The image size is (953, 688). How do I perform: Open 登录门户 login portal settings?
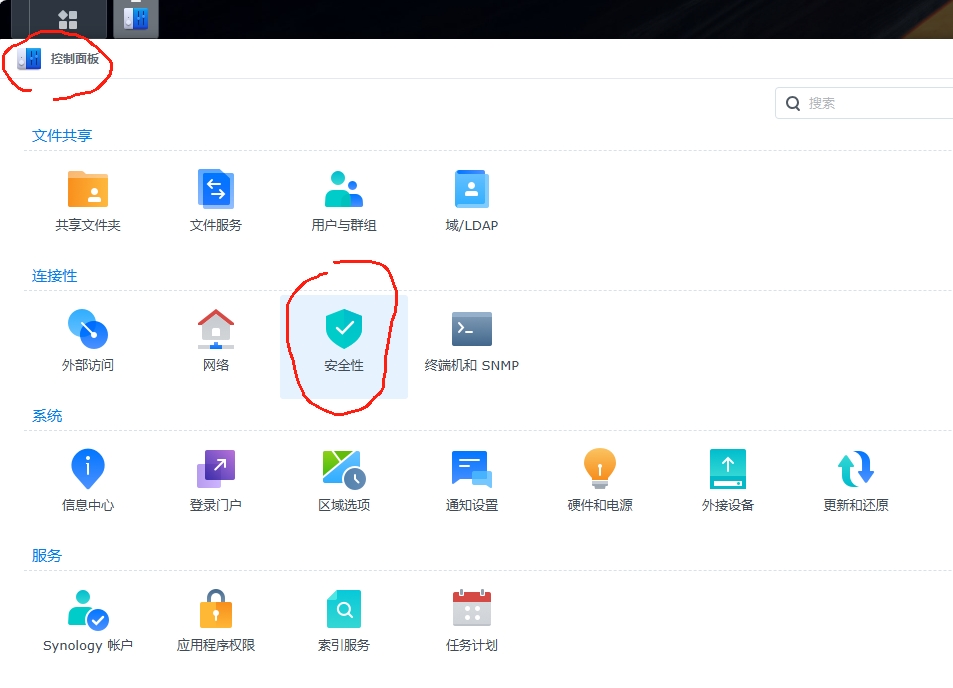tap(215, 477)
